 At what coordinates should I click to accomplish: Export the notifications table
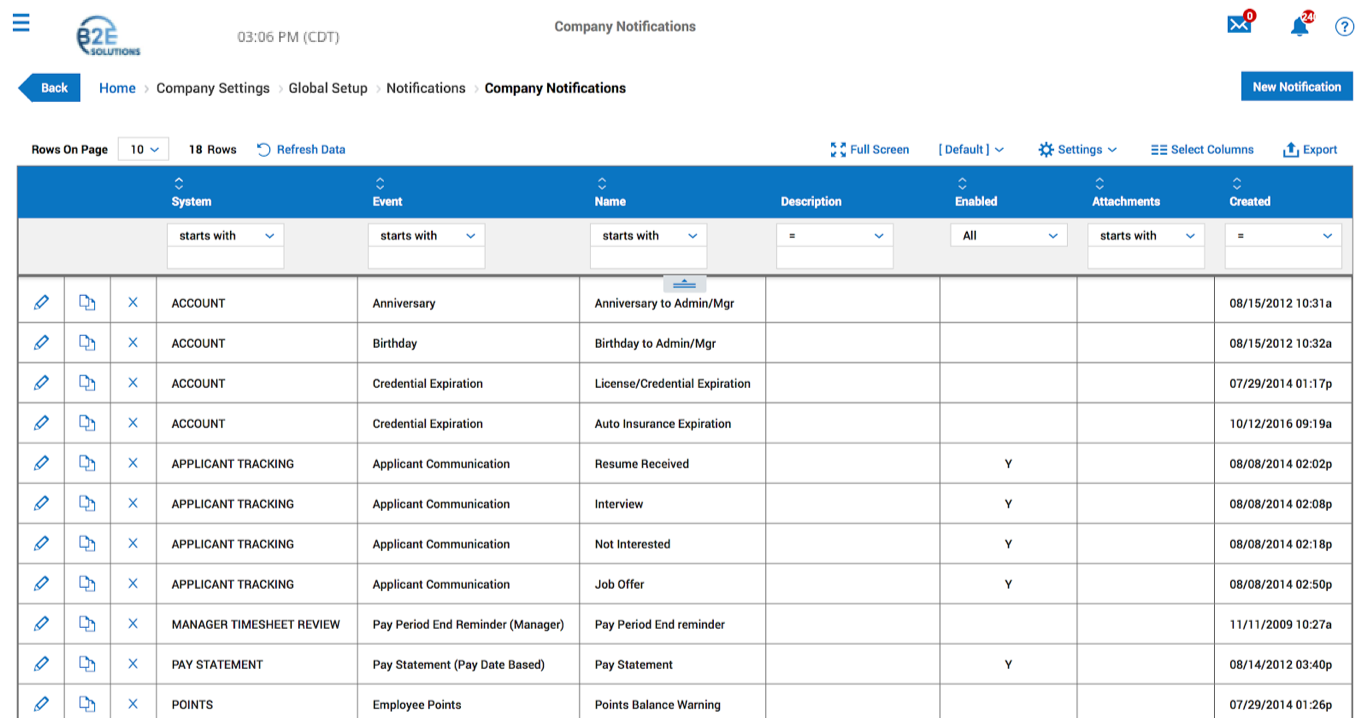[1310, 149]
